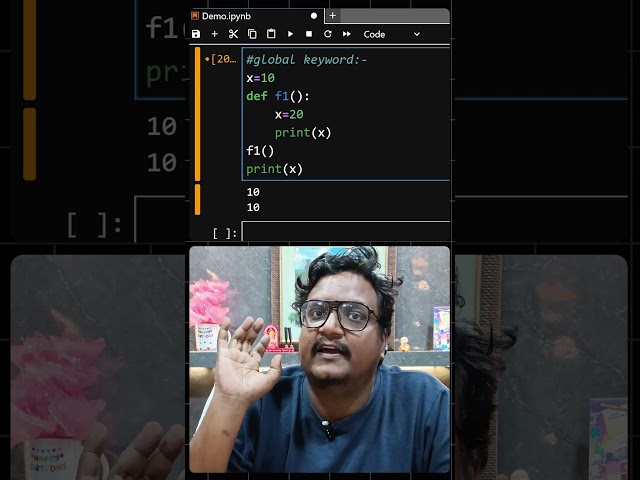Open a new launcher tab with plus

(x=333, y=16)
